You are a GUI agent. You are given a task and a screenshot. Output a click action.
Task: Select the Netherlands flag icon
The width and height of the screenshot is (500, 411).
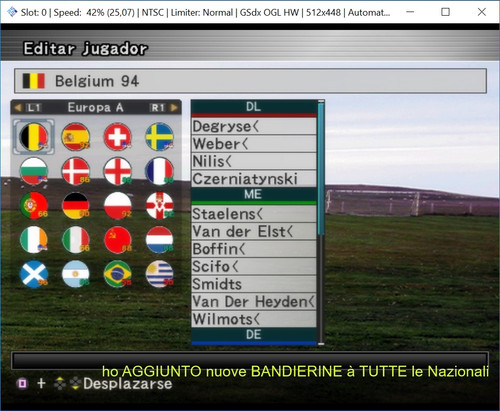(159, 240)
